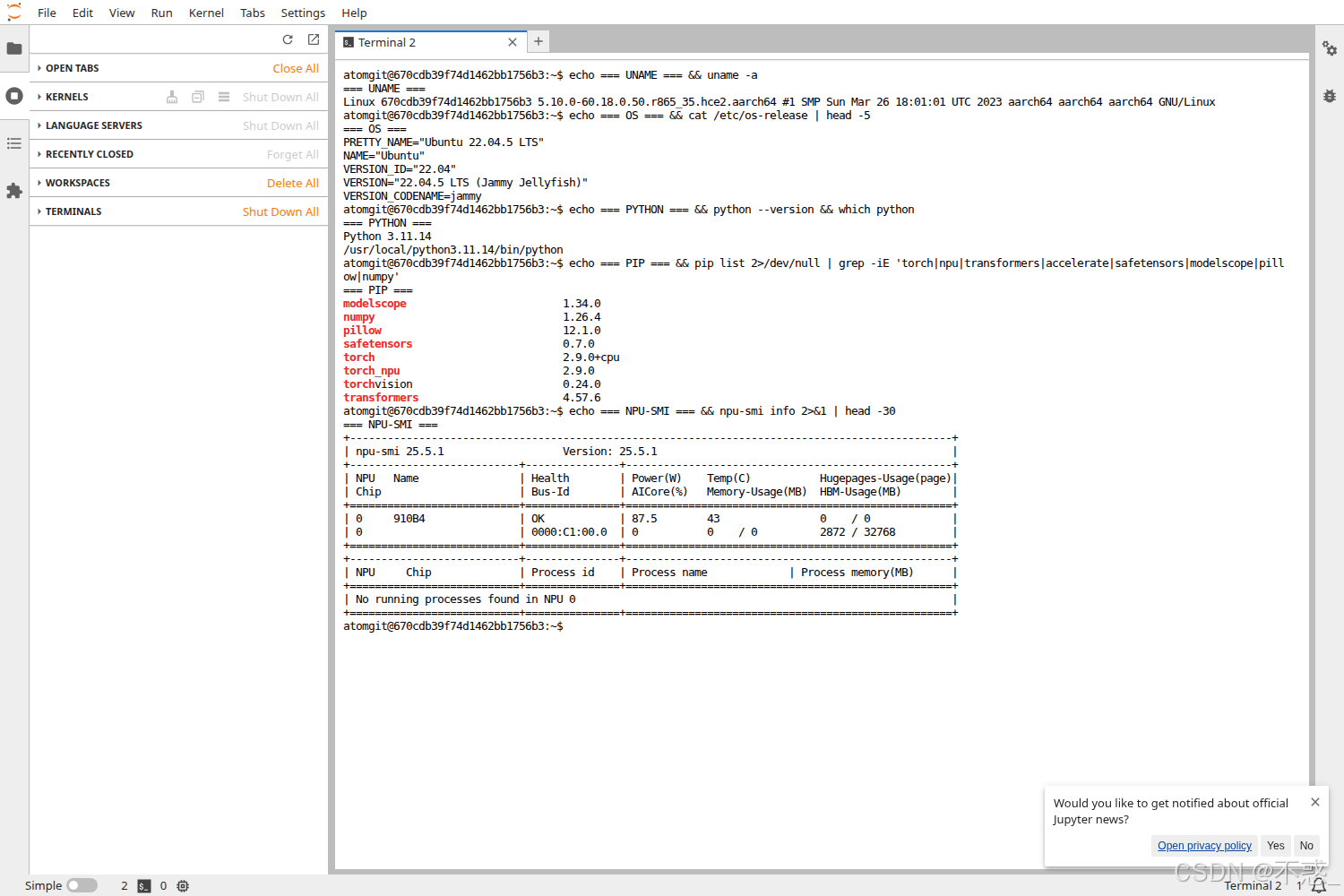Toggle Simple interface mode switch
The width and height of the screenshot is (1344, 896).
tap(82, 885)
